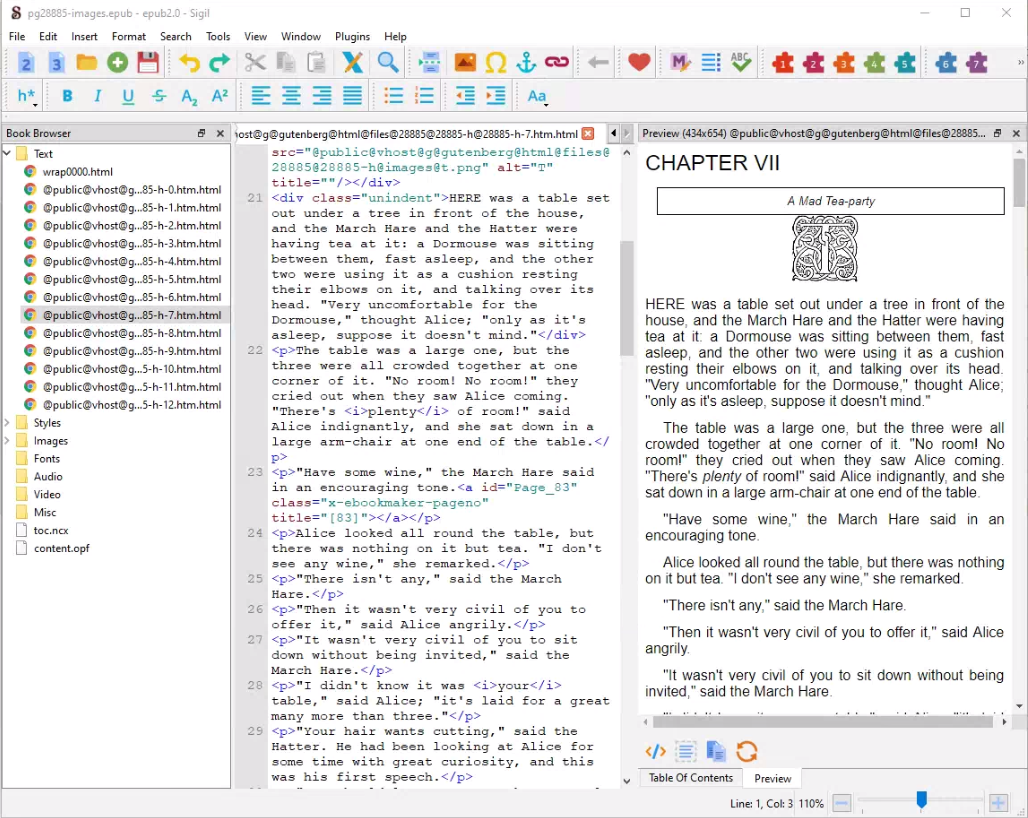
Task: Open the Plugins menu
Action: pos(352,36)
